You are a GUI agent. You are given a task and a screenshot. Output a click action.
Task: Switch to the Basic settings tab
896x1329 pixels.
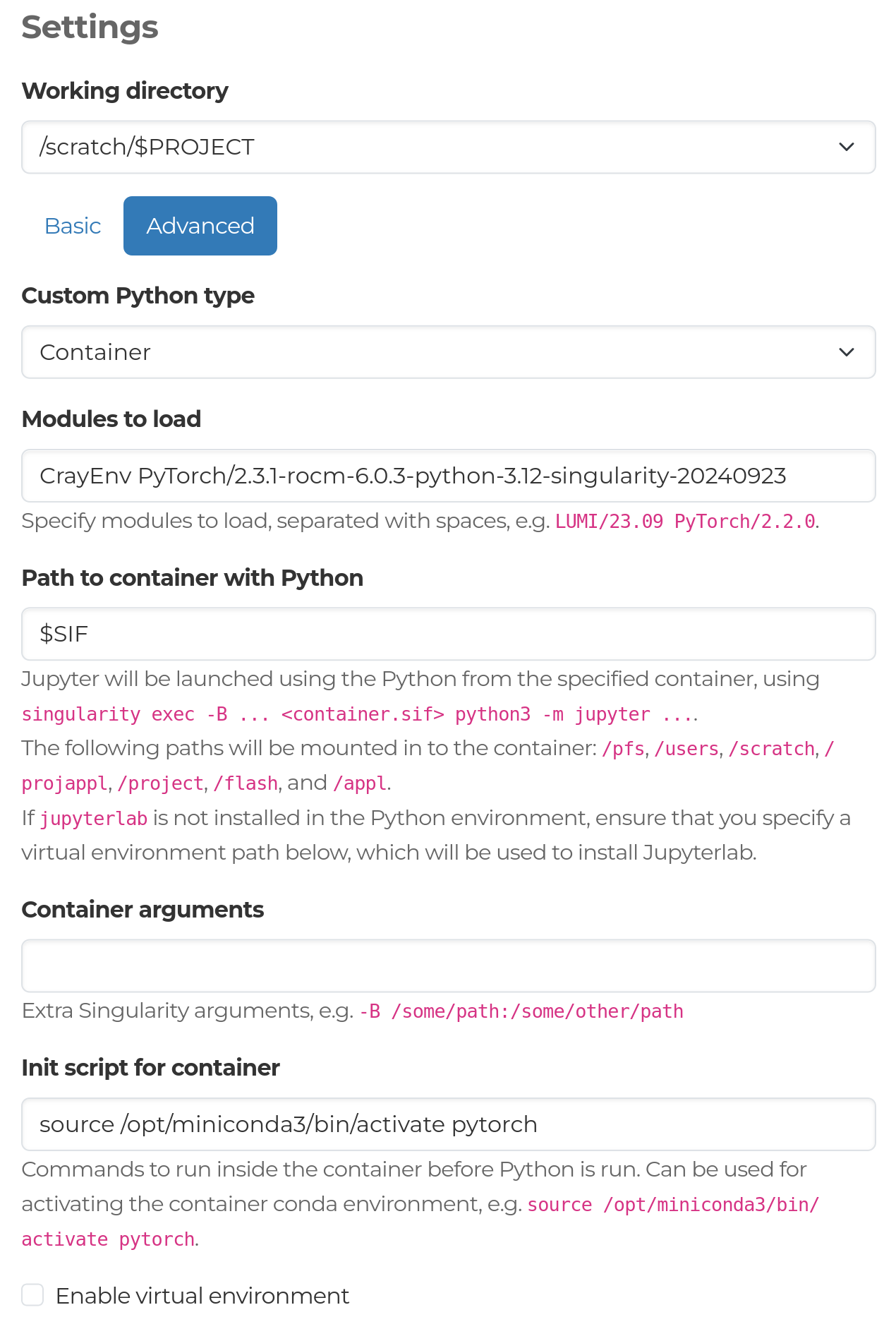pyautogui.click(x=73, y=225)
